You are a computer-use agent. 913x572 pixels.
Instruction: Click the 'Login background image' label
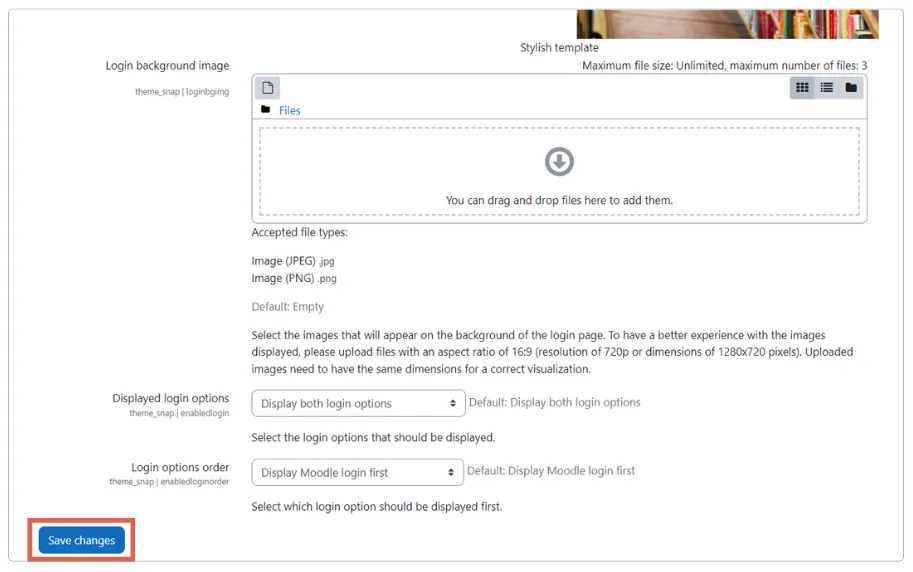click(167, 66)
